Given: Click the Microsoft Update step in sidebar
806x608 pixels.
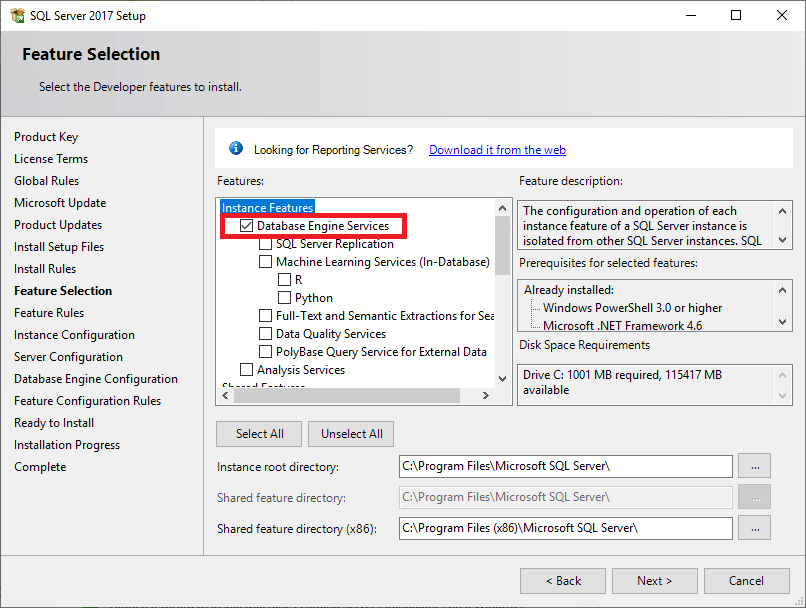Looking at the screenshot, I should pos(60,203).
